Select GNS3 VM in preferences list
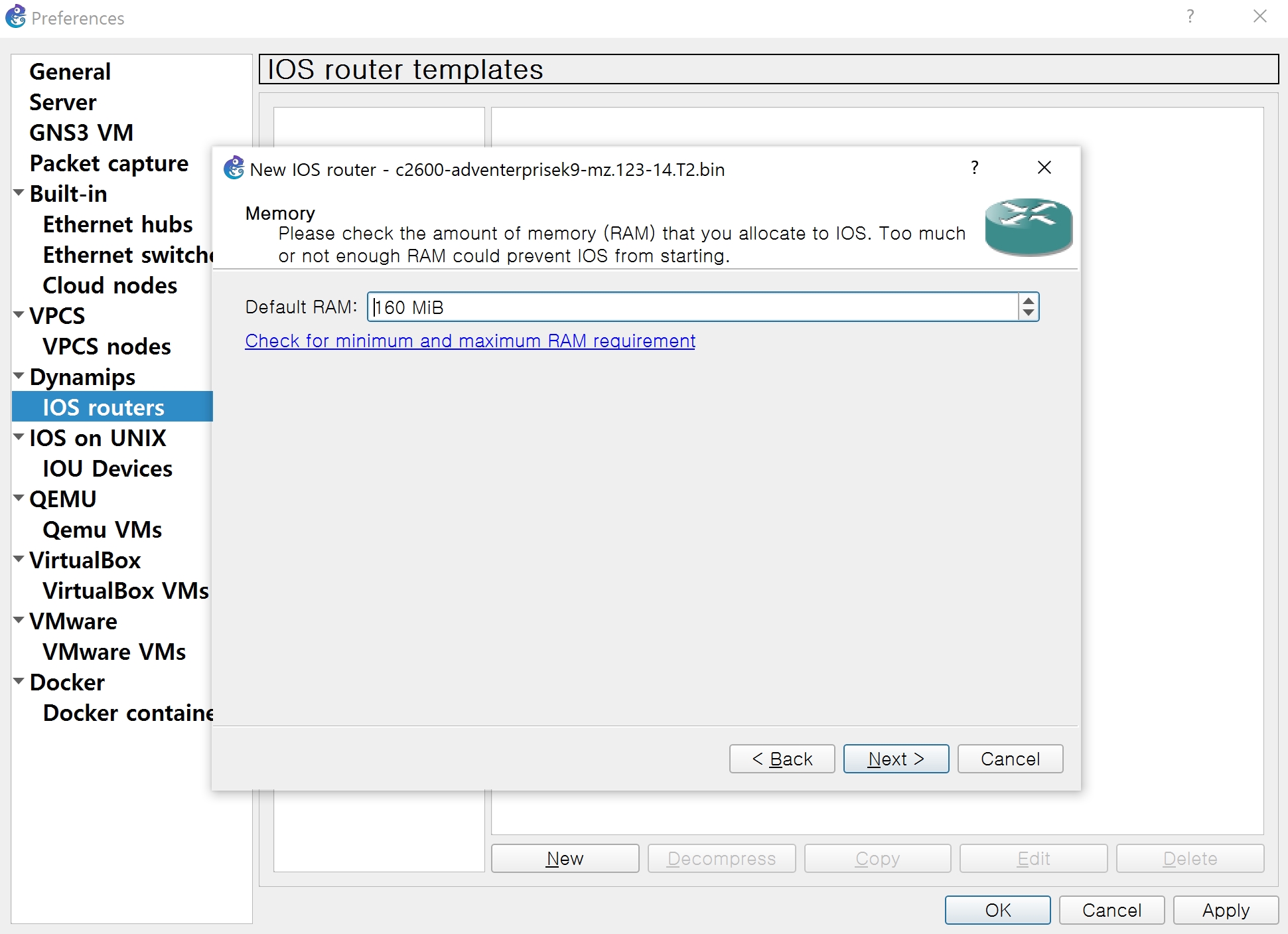Screen dimensions: 1288x934 pos(81,133)
